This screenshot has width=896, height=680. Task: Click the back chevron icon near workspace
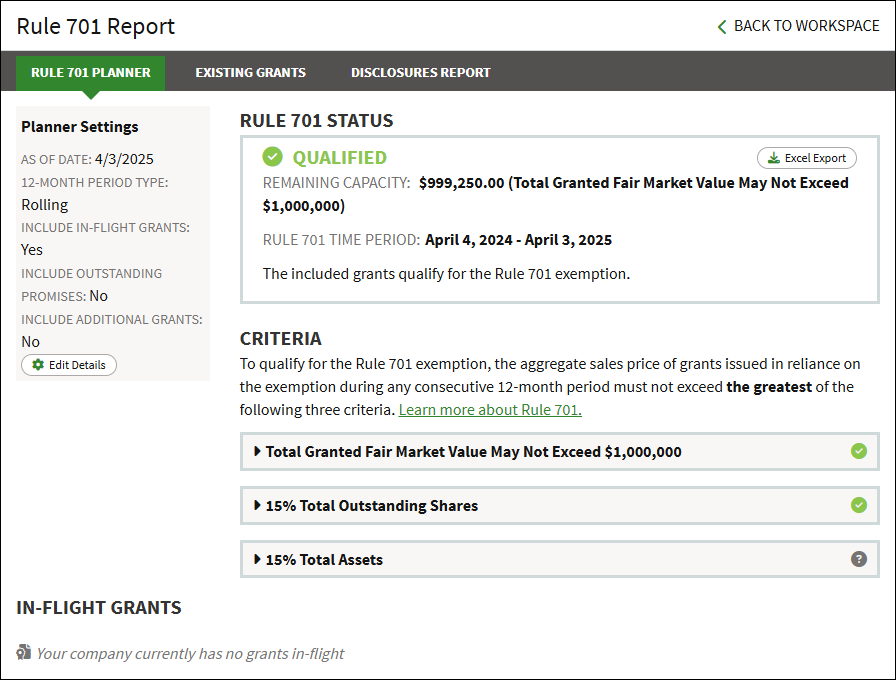pos(722,26)
